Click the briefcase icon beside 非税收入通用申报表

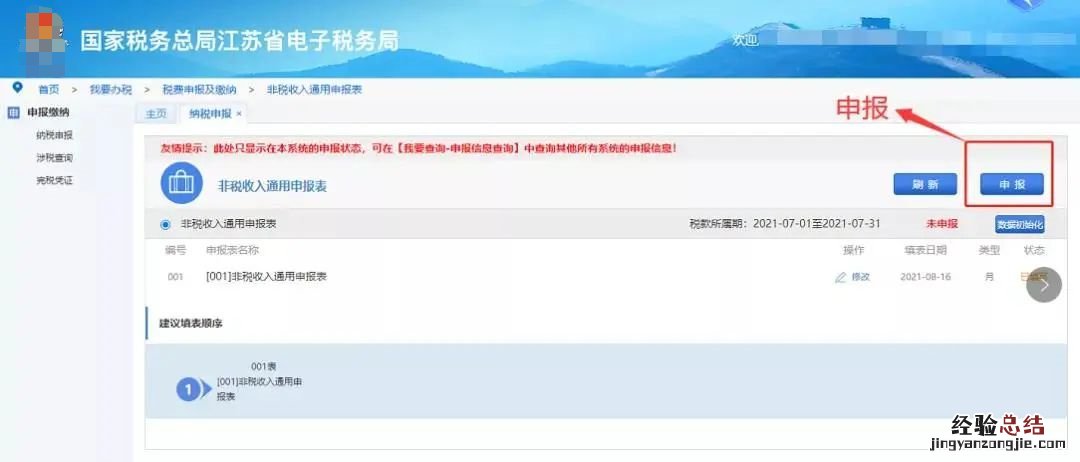coord(180,185)
